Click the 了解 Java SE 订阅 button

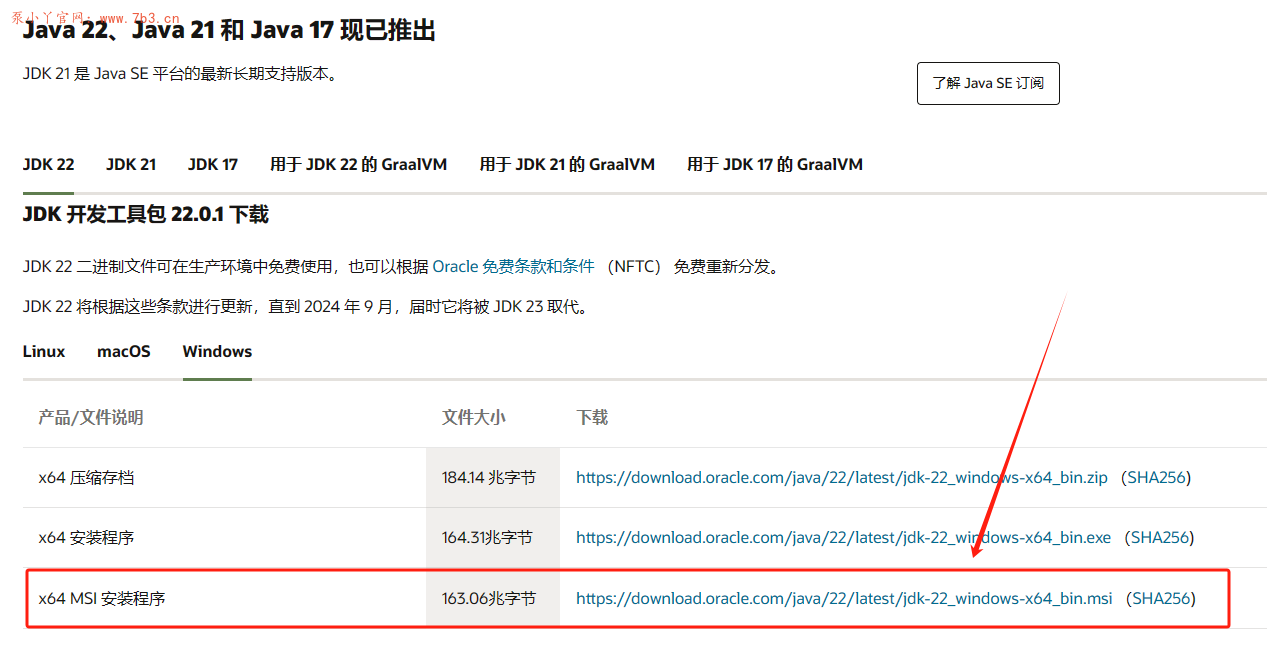tap(988, 83)
